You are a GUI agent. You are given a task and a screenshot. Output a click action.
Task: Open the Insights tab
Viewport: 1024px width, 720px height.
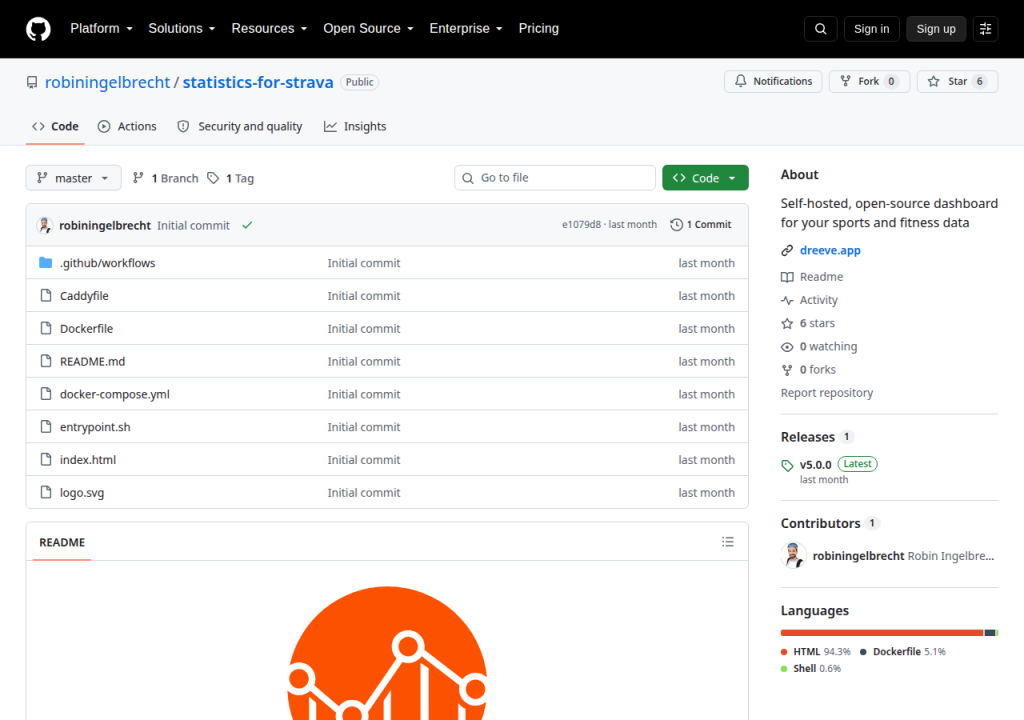[355, 126]
